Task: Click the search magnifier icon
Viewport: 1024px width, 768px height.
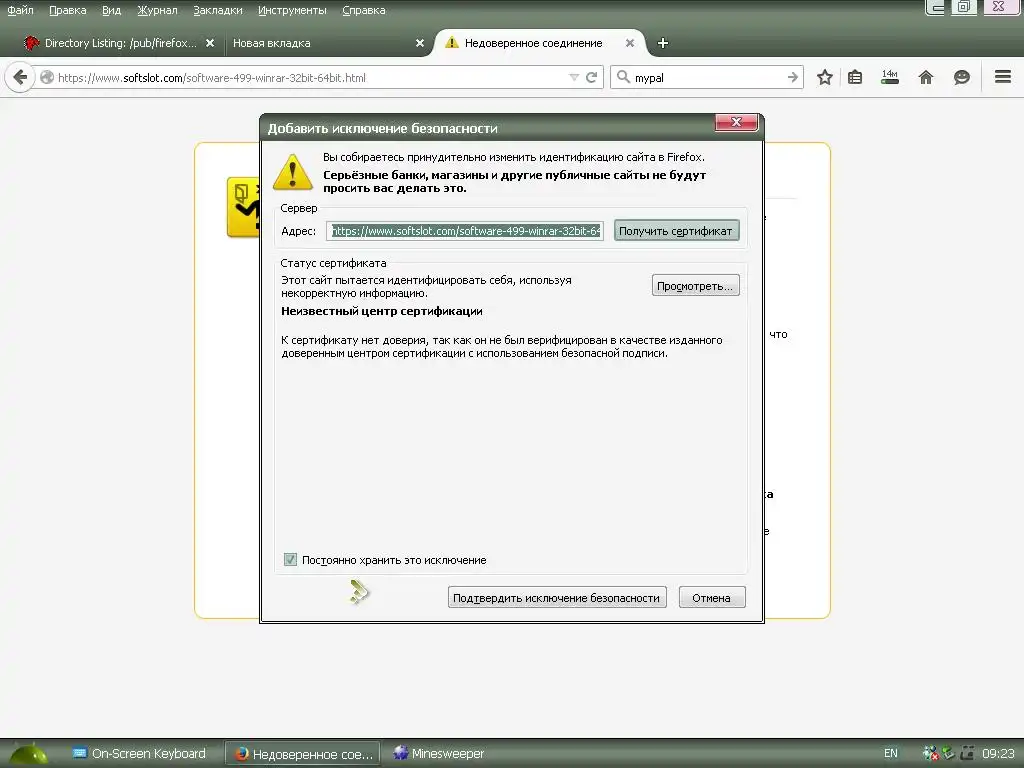Action: (x=623, y=77)
